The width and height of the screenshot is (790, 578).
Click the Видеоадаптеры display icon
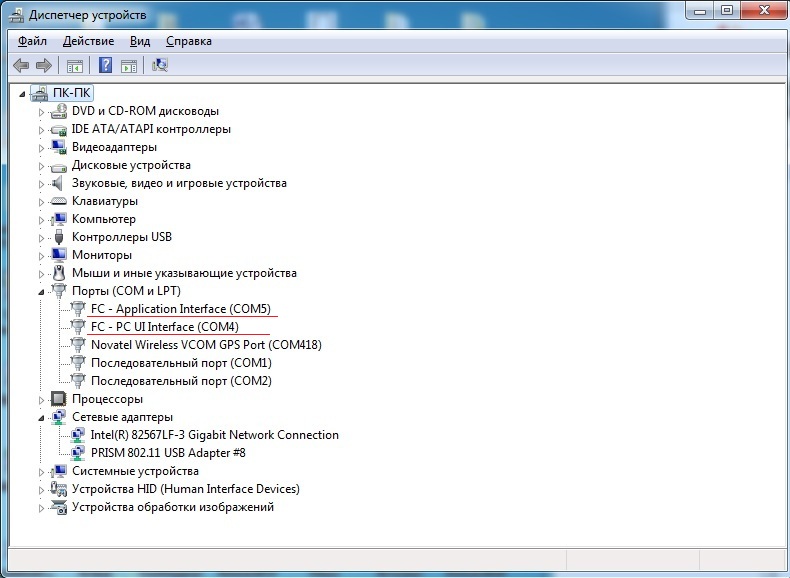click(59, 147)
